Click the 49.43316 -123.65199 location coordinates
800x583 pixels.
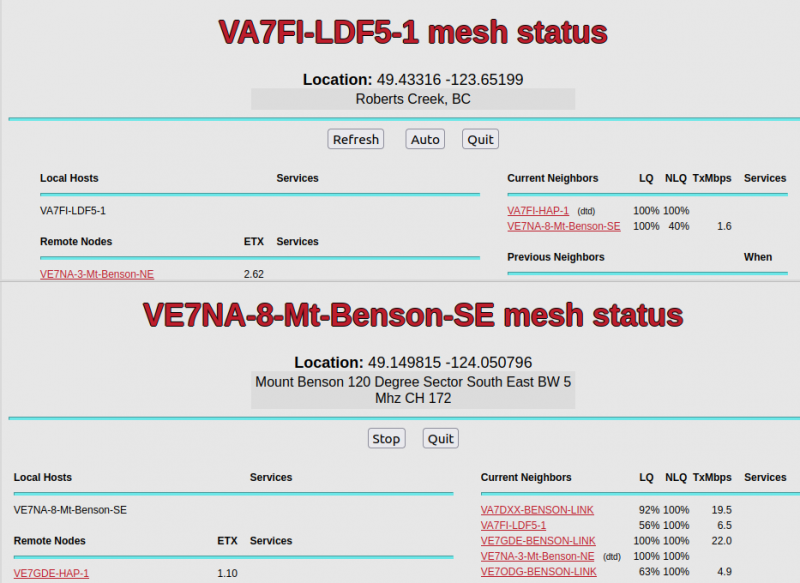(449, 79)
